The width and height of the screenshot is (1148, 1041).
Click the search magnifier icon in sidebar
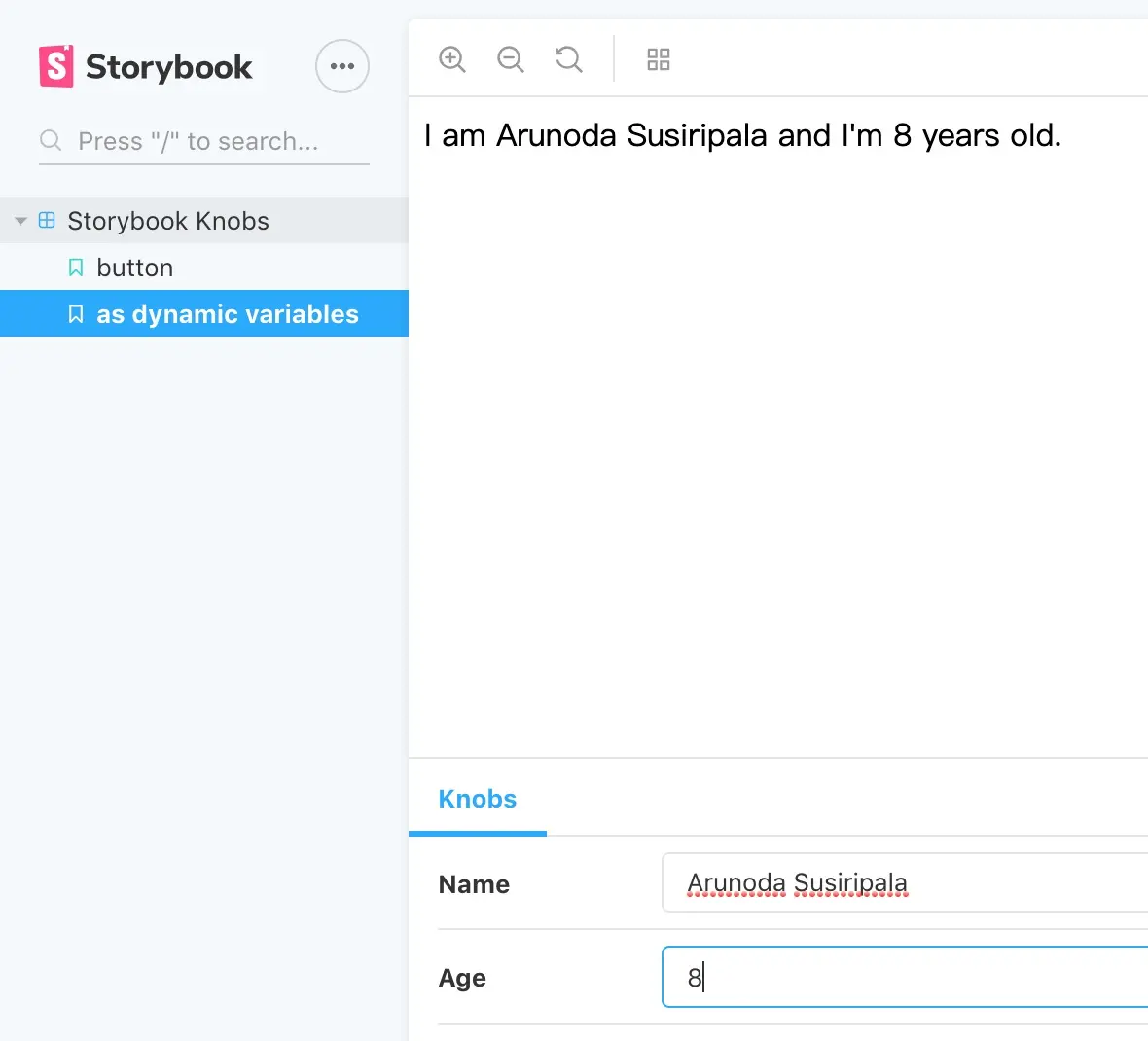click(x=51, y=141)
